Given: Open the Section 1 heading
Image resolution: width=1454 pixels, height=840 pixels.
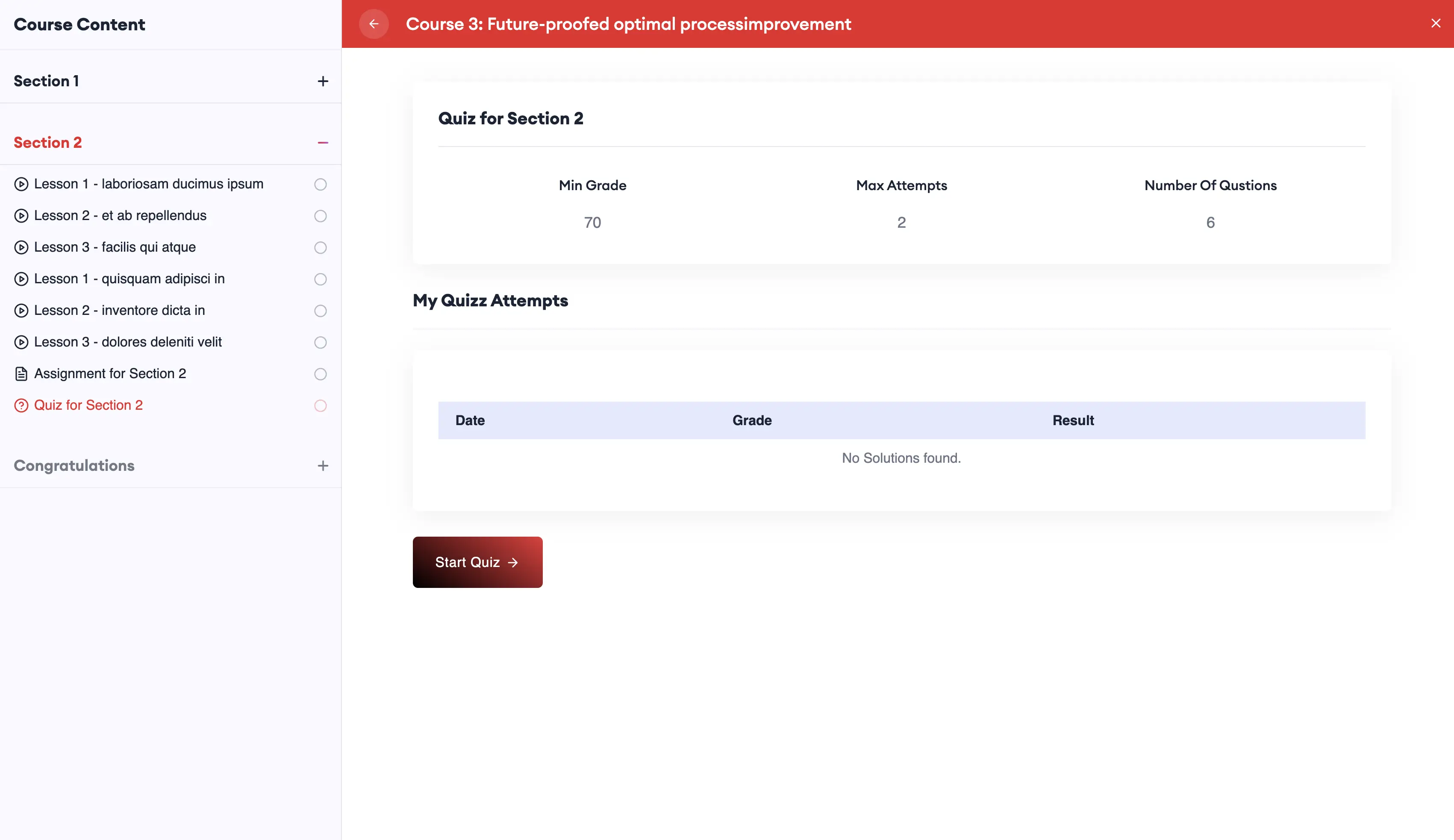Looking at the screenshot, I should (46, 81).
